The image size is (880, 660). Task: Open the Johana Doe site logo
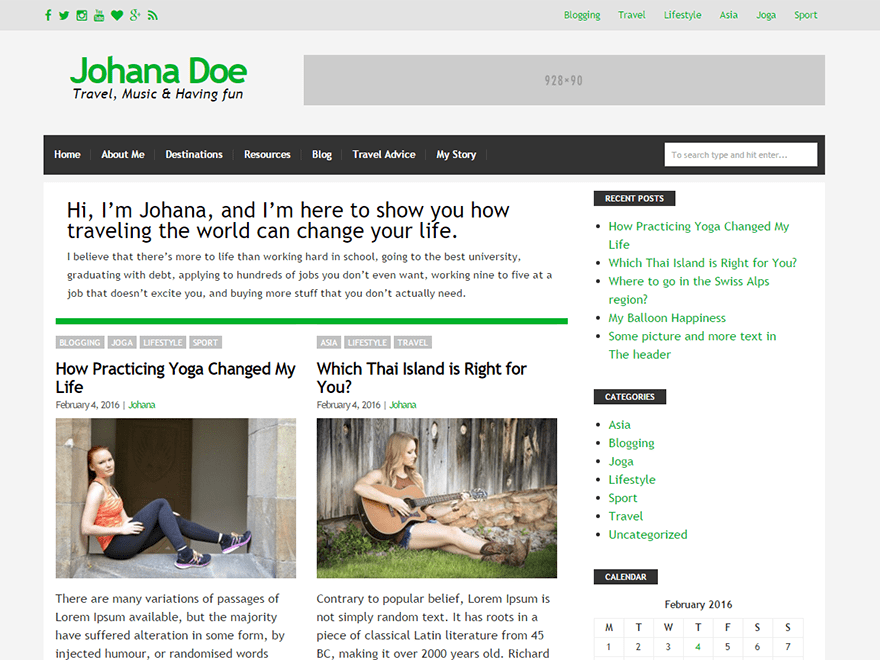(x=158, y=77)
